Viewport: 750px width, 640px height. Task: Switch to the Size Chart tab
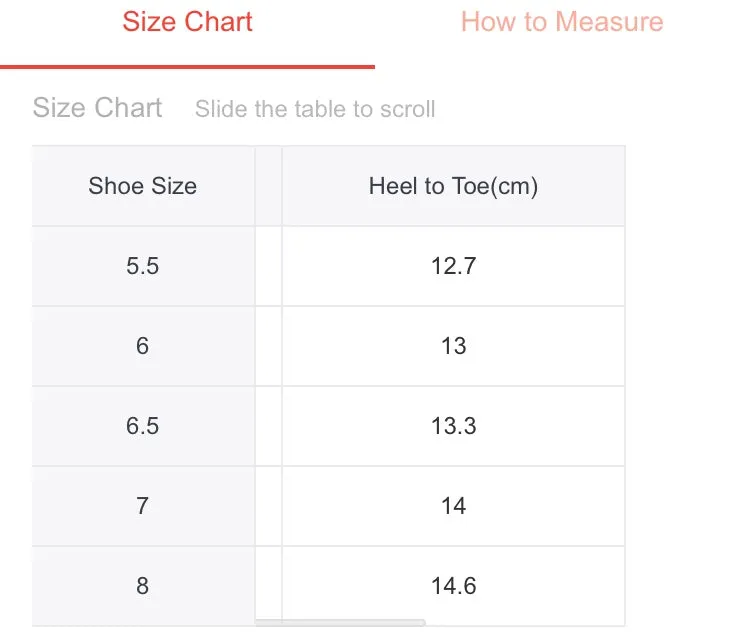(x=187, y=22)
